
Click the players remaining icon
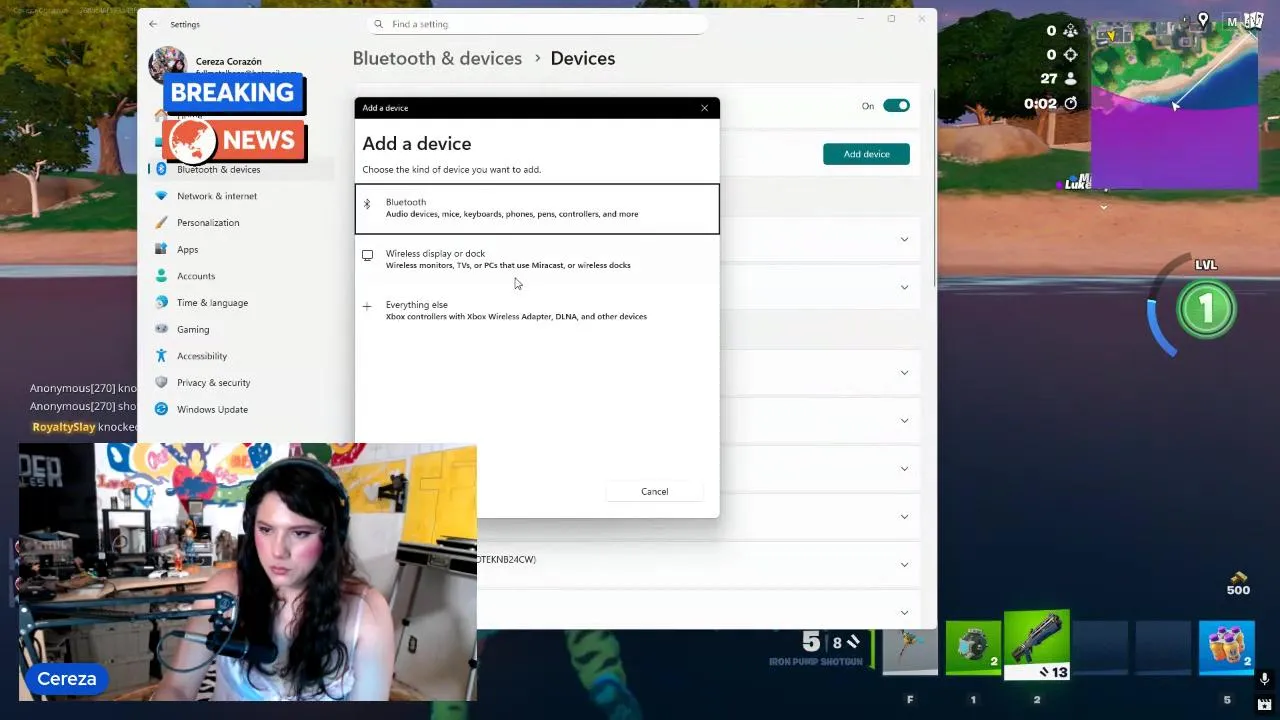[1071, 78]
